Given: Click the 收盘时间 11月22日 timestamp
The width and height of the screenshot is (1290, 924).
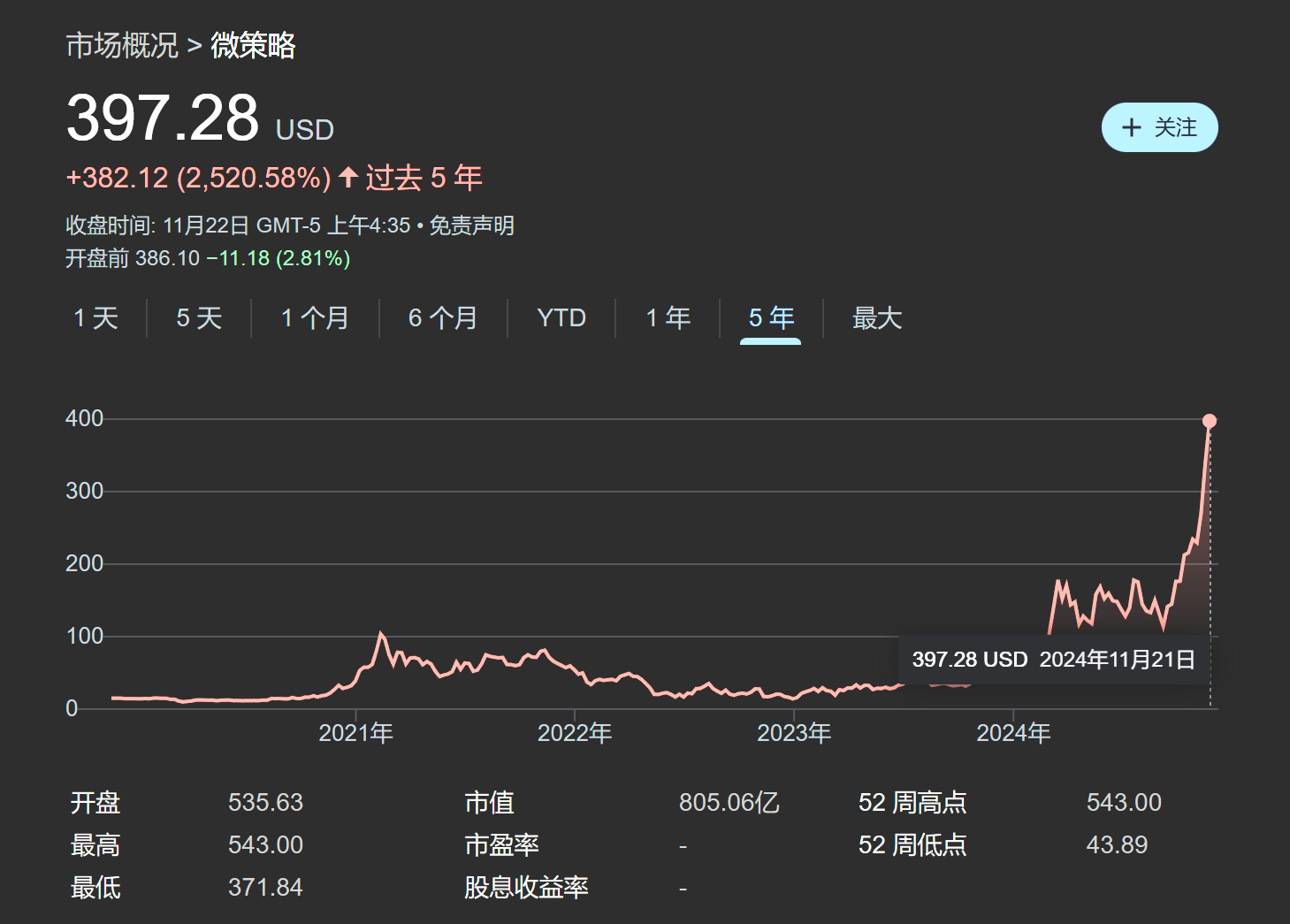Looking at the screenshot, I should 238,225.
